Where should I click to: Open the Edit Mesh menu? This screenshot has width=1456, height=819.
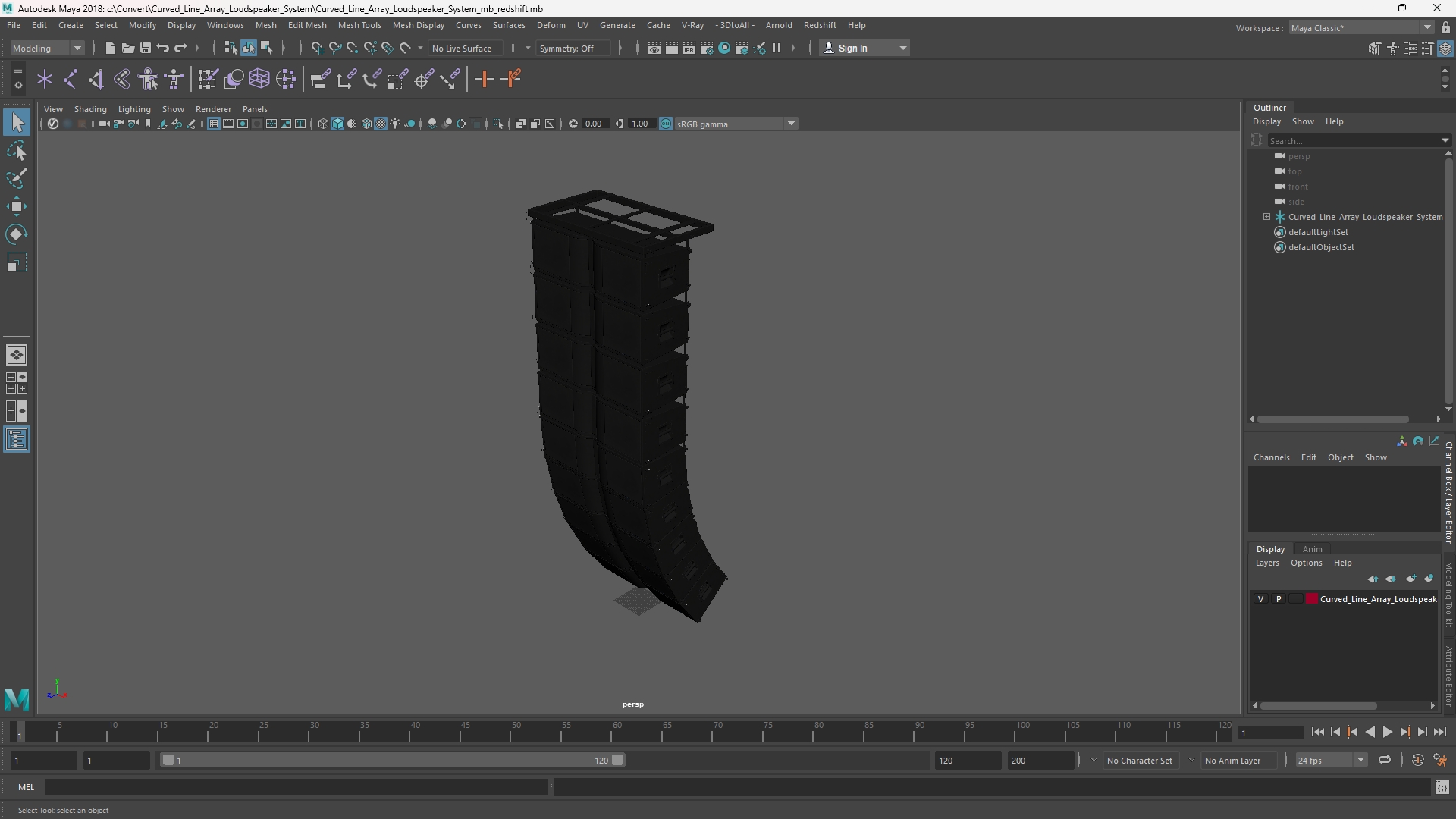307,25
